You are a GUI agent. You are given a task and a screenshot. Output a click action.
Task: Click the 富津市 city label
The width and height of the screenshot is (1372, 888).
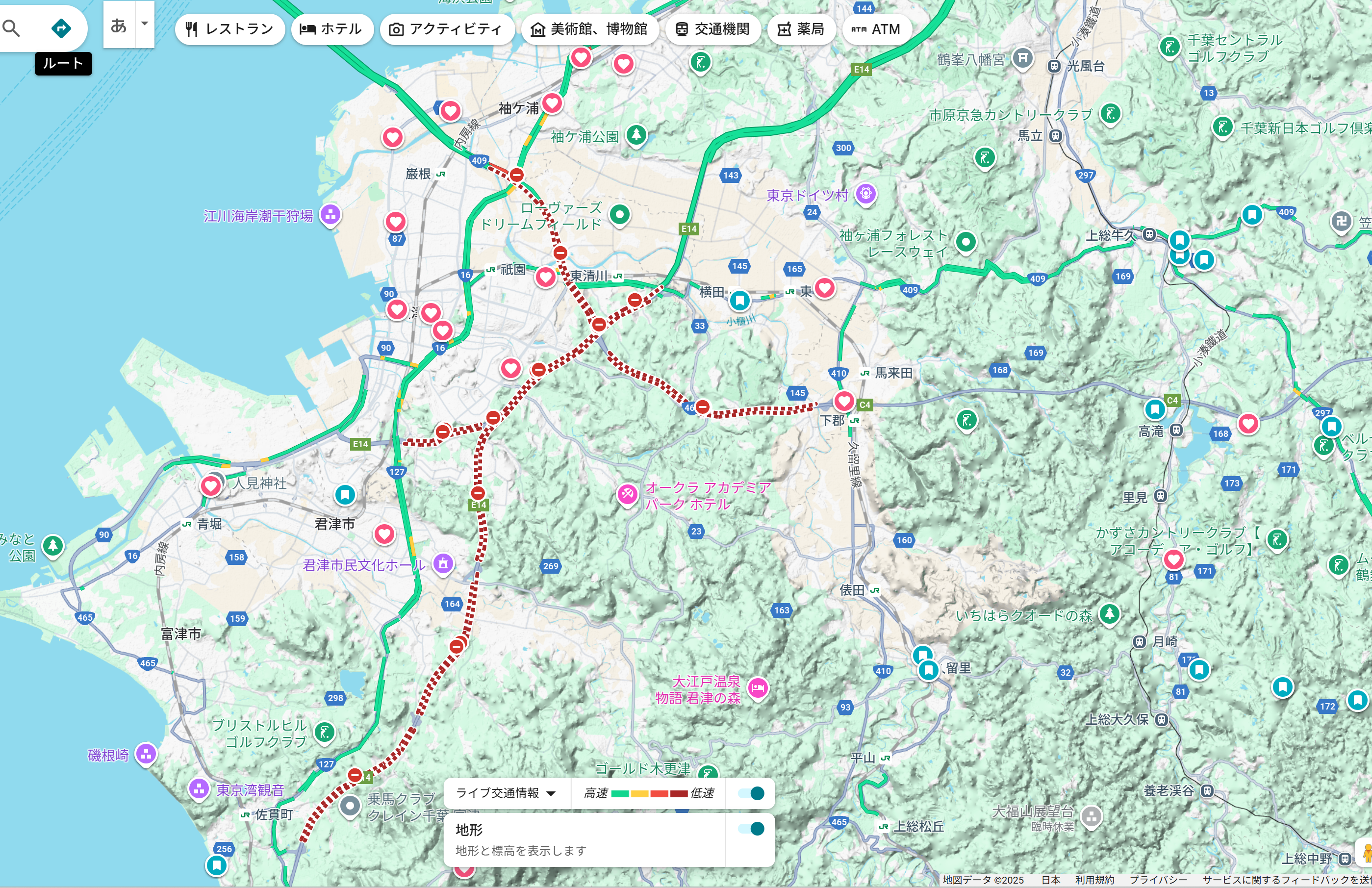pyautogui.click(x=181, y=634)
